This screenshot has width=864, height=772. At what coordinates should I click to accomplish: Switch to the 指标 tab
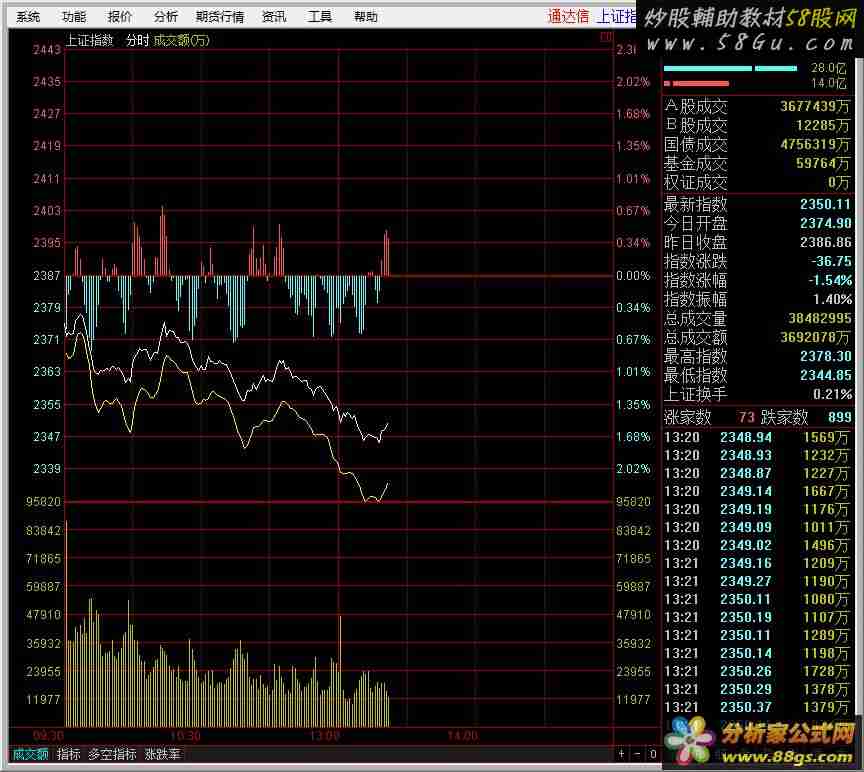(69, 754)
